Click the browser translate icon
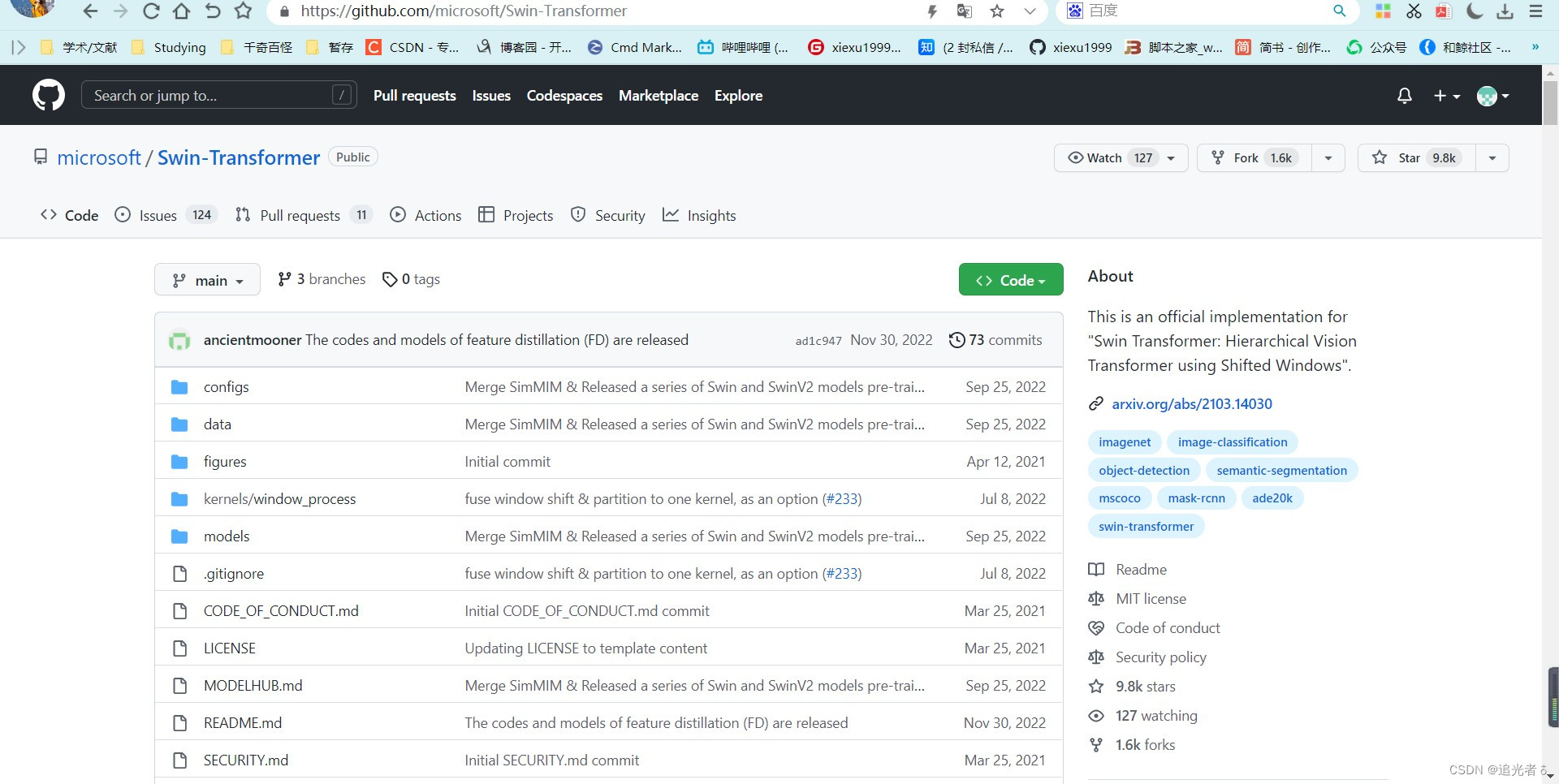1559x784 pixels. point(965,11)
